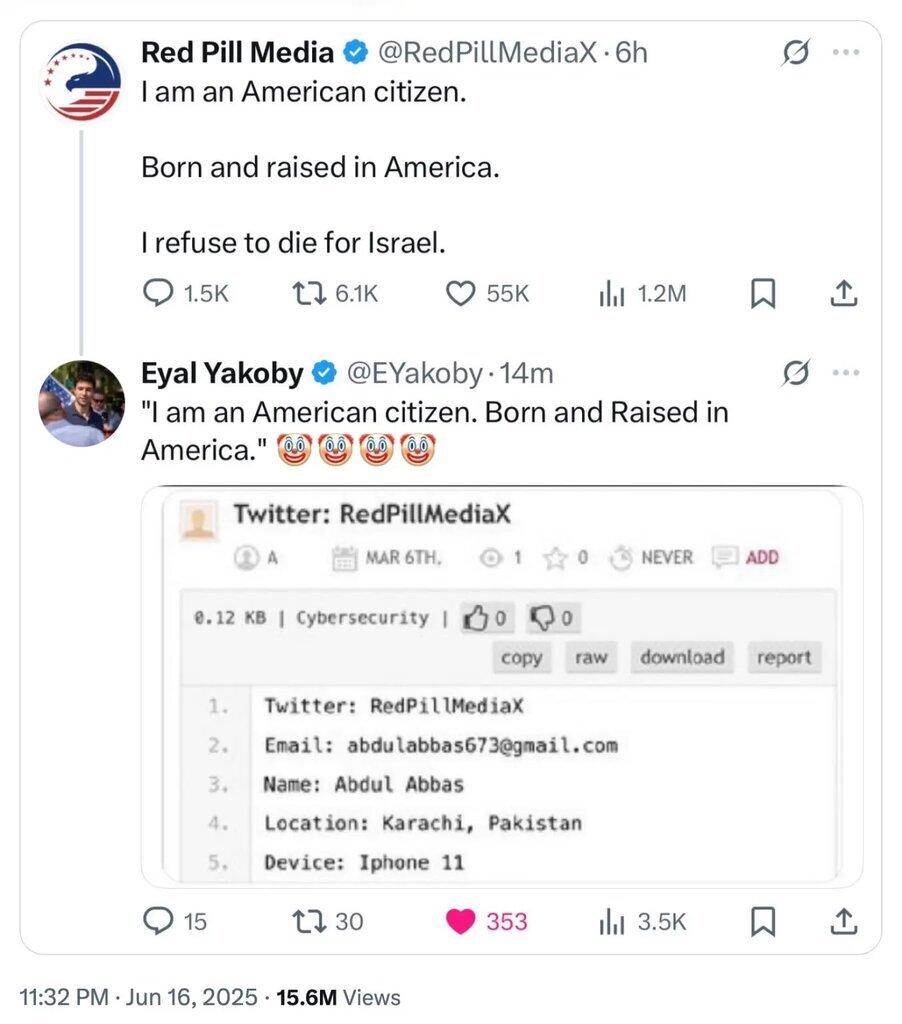View analytics for 1.2M views post
Viewport: 902px width, 1024px height.
point(611,293)
